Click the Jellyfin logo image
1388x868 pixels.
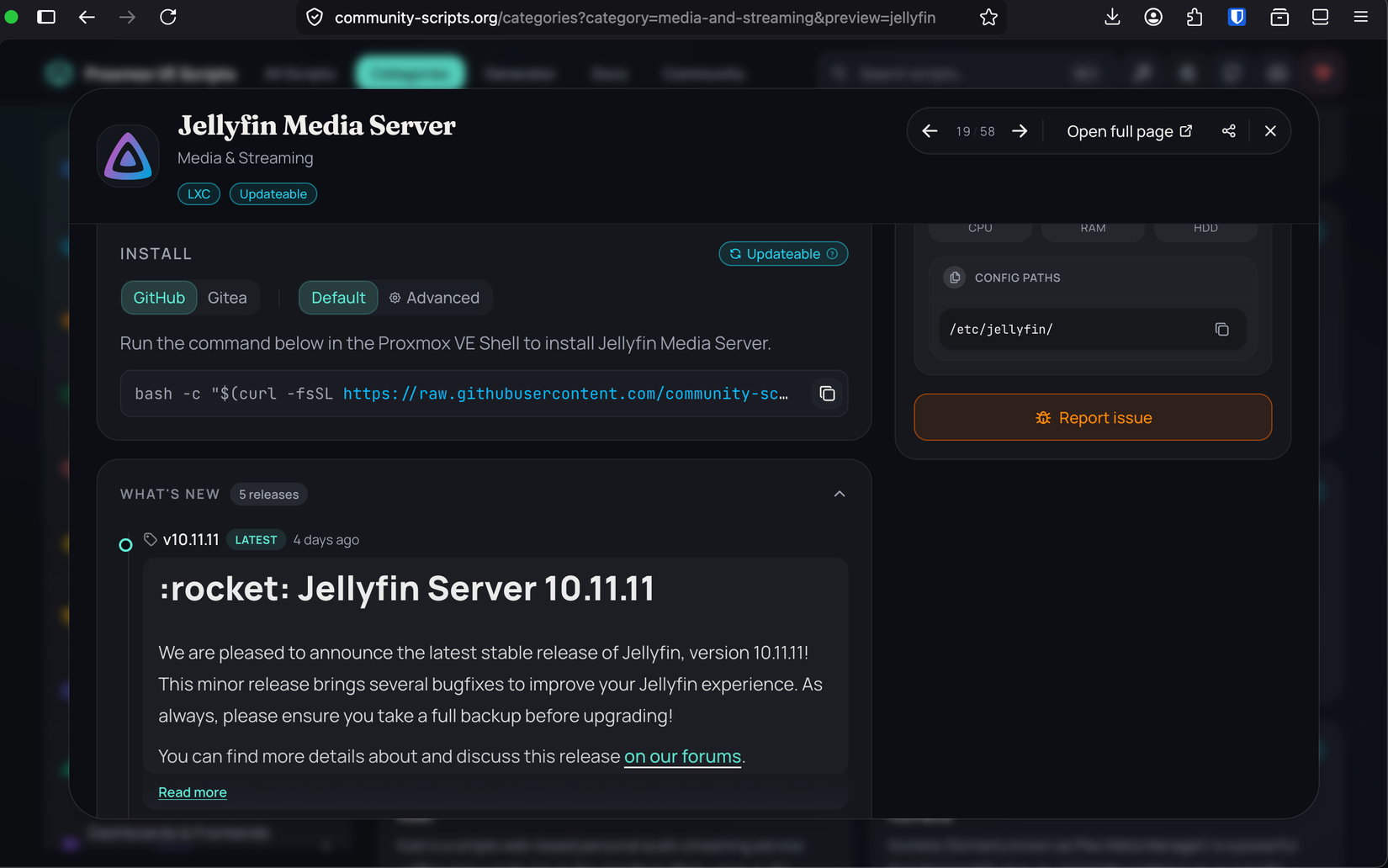pyautogui.click(x=128, y=156)
